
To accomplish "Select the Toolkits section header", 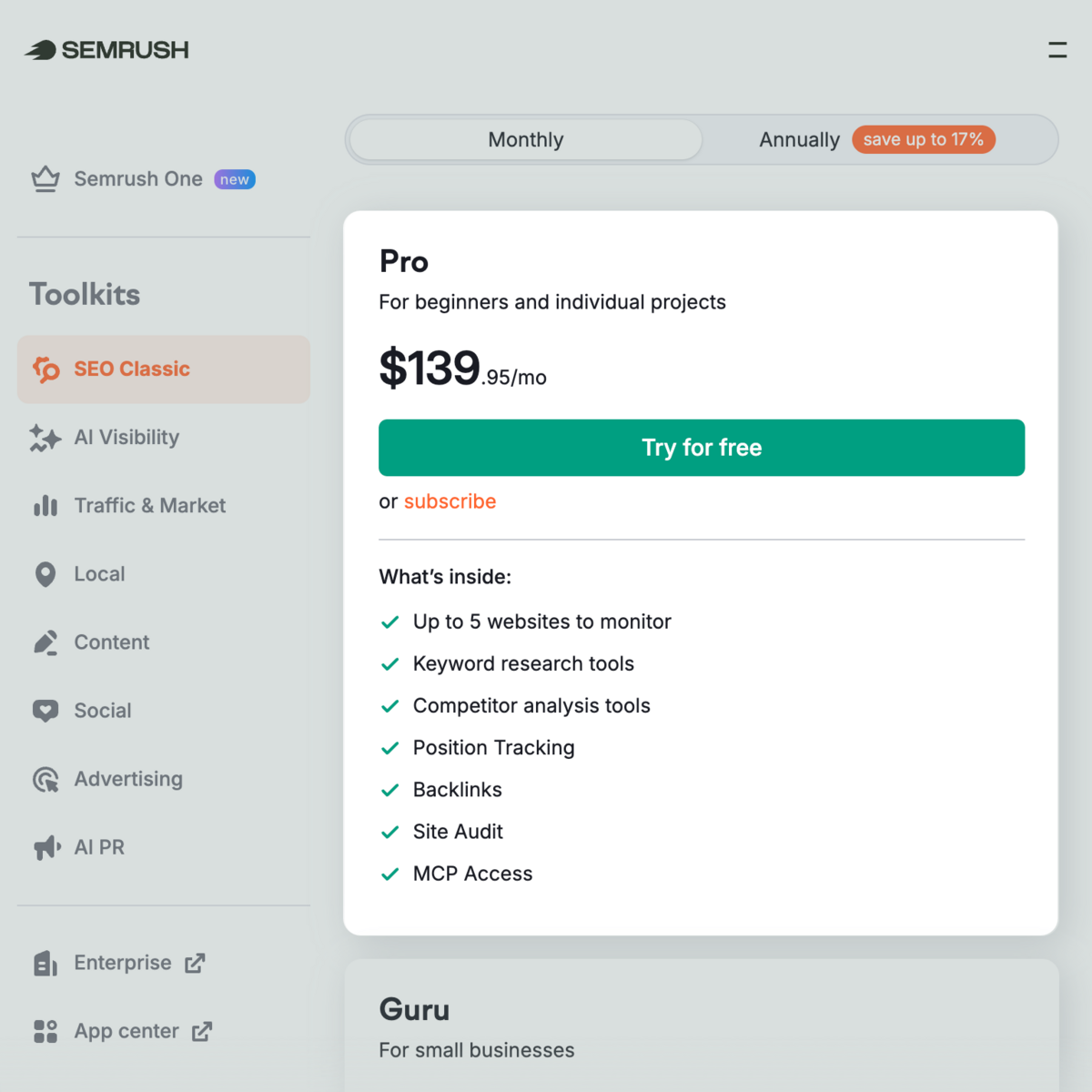I will pyautogui.click(x=85, y=293).
